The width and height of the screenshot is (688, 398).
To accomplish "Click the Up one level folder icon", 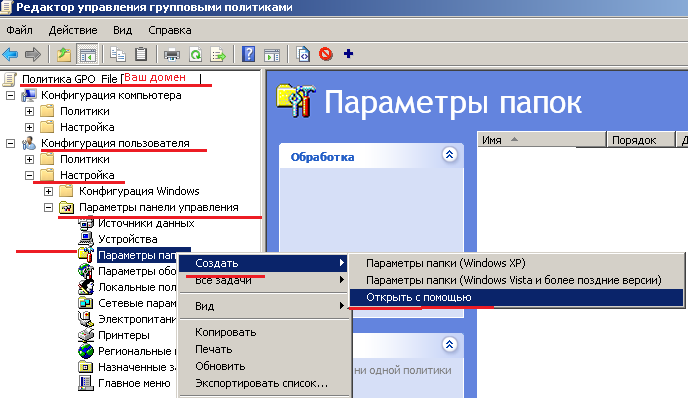I will click(64, 55).
